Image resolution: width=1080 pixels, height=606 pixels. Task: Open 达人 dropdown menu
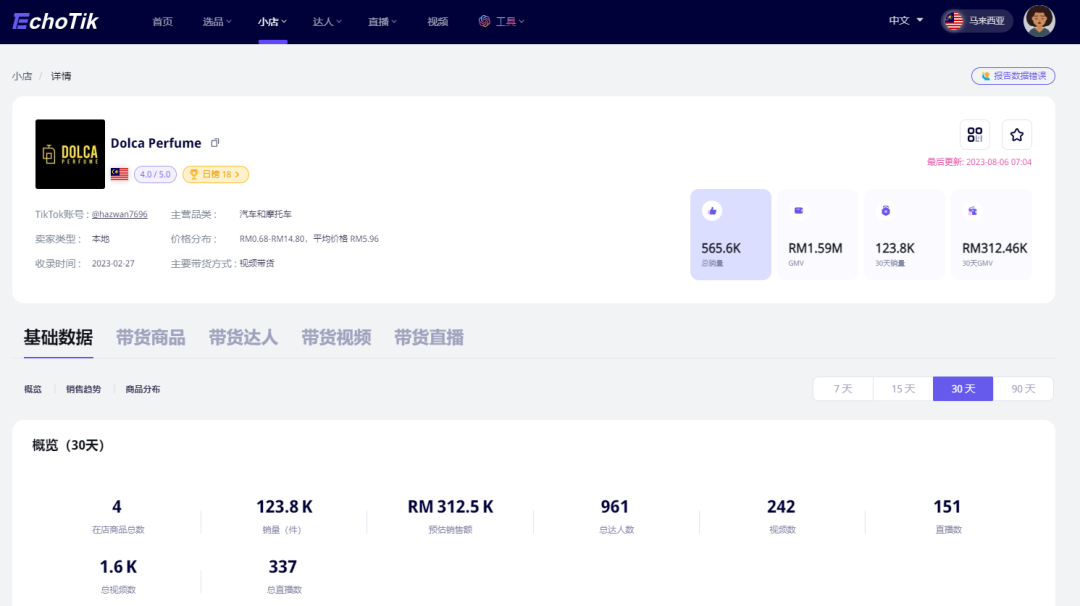327,21
